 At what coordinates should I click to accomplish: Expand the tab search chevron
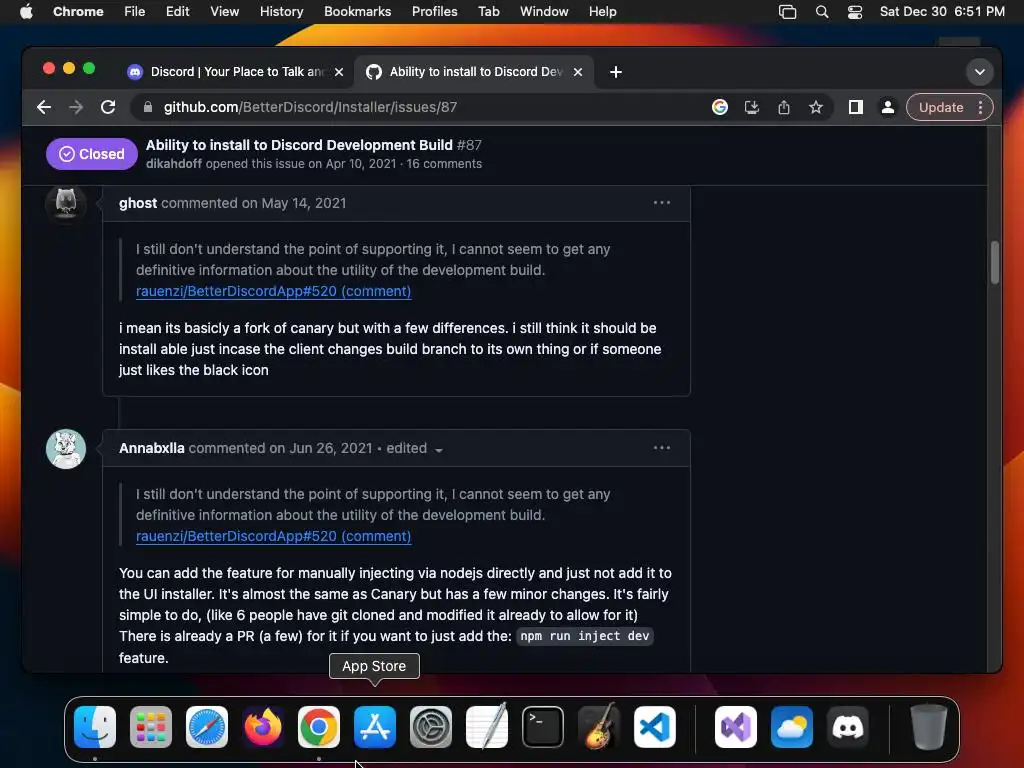pyautogui.click(x=980, y=72)
